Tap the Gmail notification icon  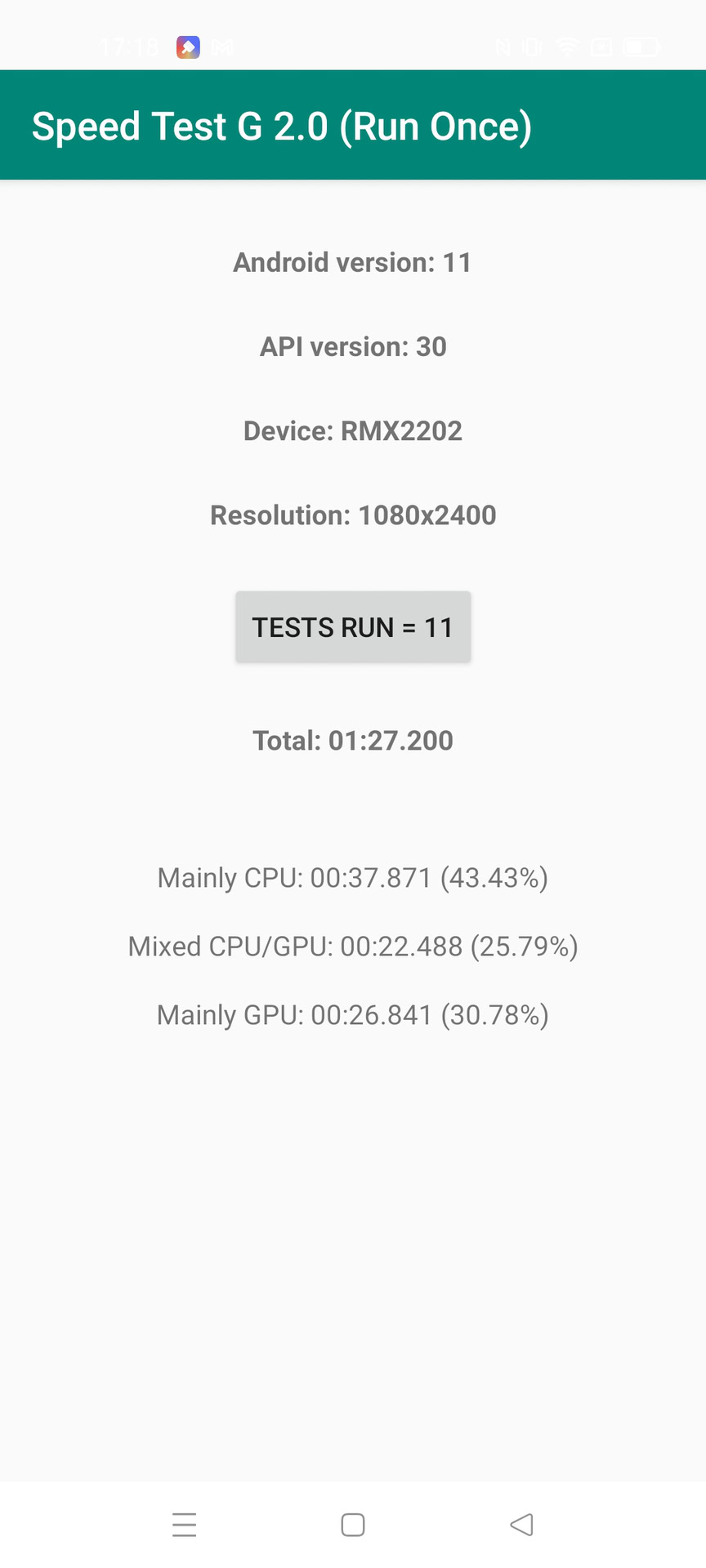point(222,47)
